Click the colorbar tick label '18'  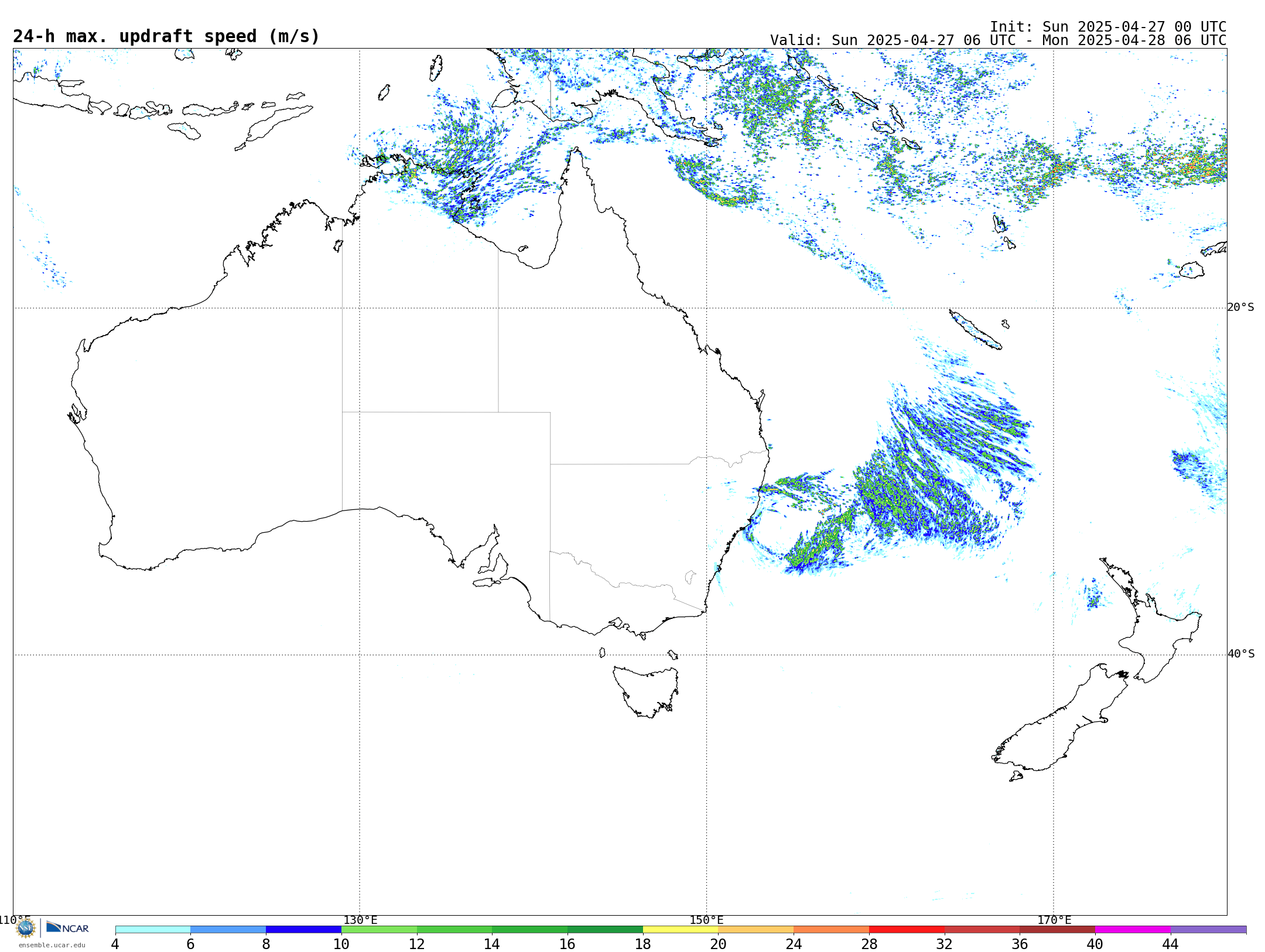click(643, 944)
